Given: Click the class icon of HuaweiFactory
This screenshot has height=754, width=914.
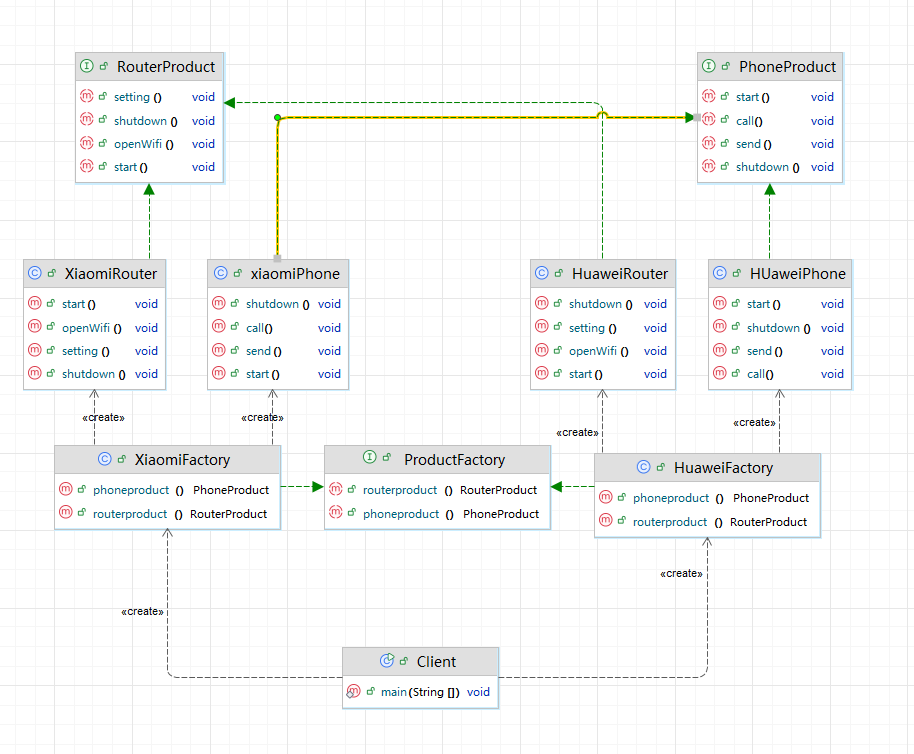Looking at the screenshot, I should pos(644,467).
